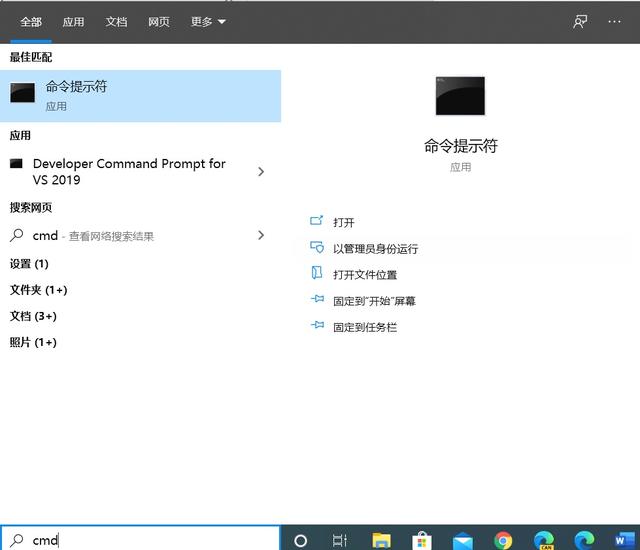
Task: Expand Developer Command Prompt details arrow
Action: click(261, 172)
